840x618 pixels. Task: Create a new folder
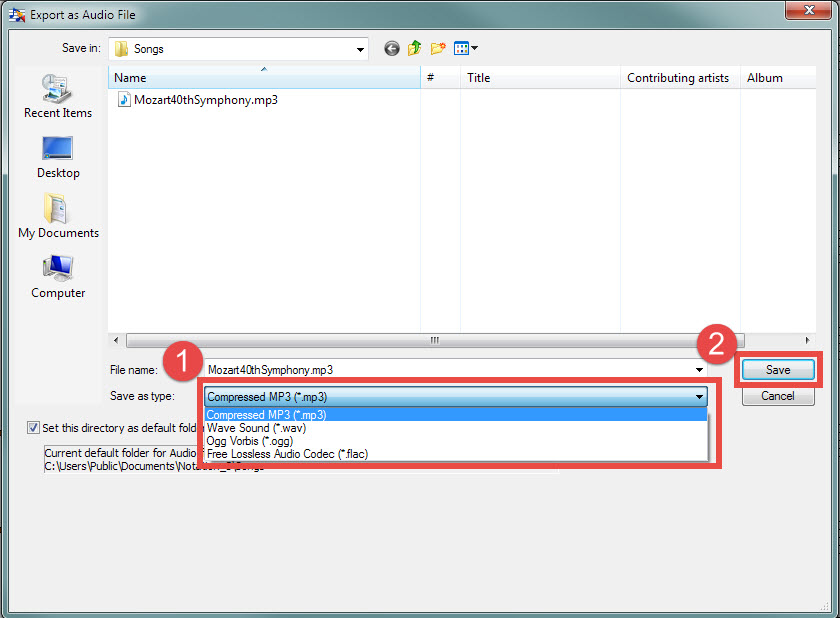438,48
